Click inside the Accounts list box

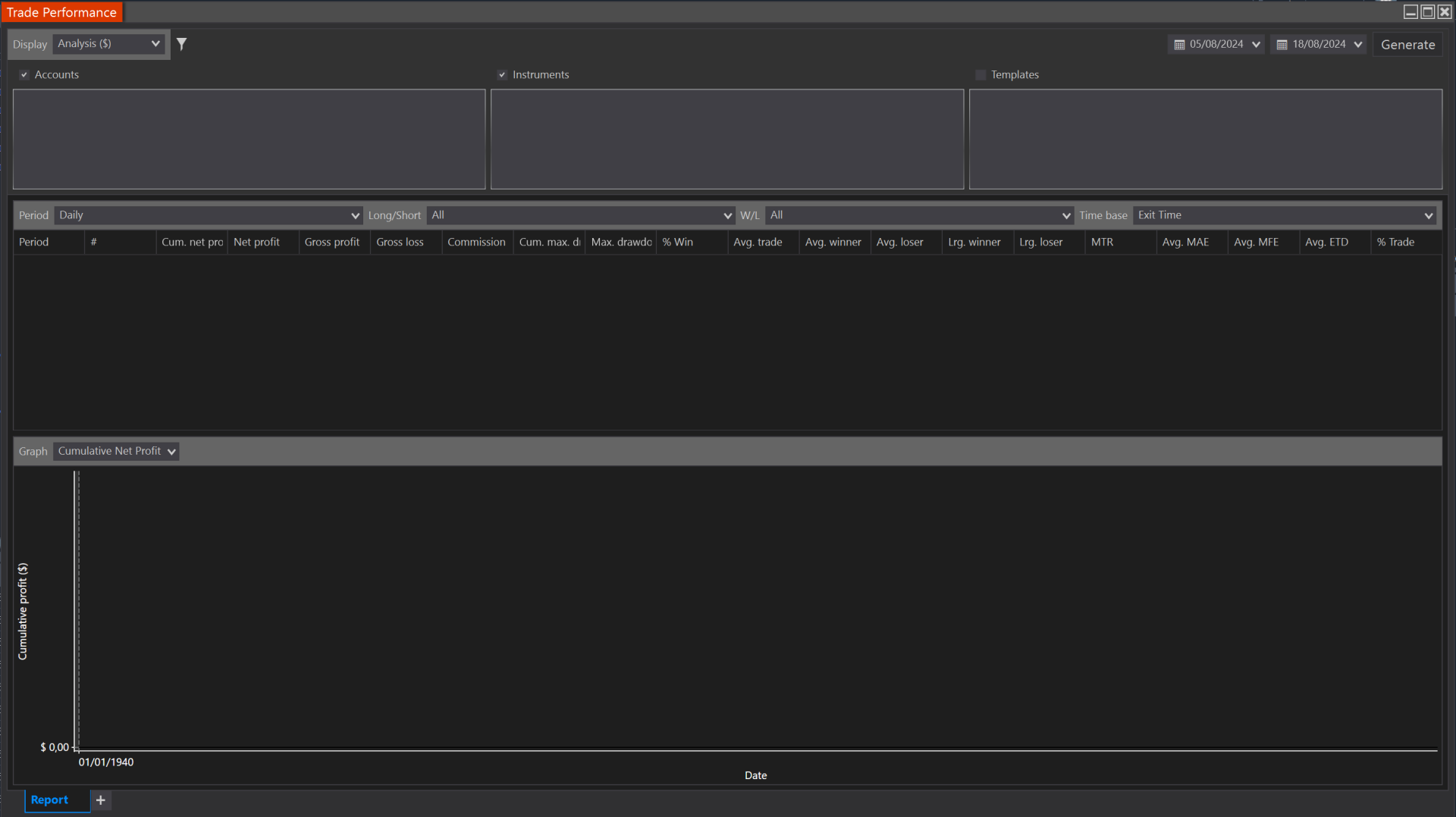click(x=249, y=139)
